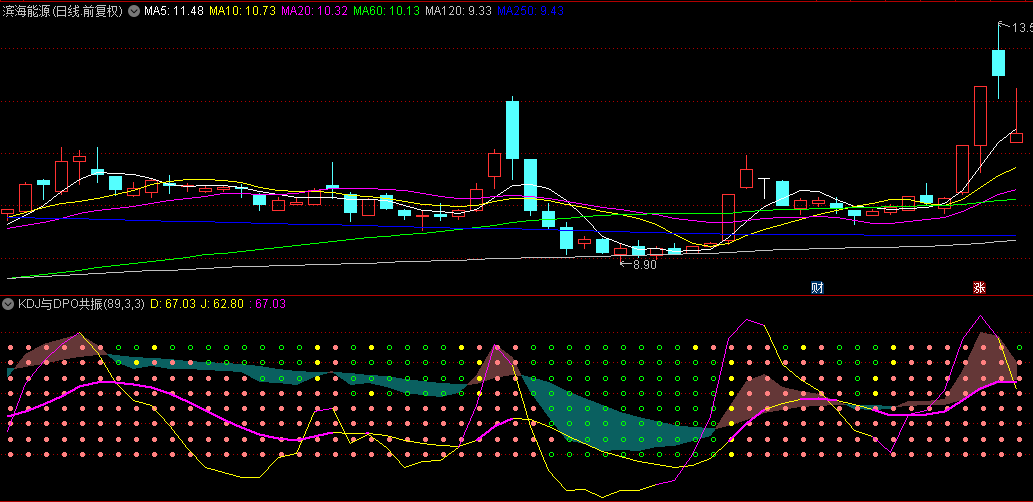
Task: Select the MA60: 10.13 label
Action: [387, 11]
